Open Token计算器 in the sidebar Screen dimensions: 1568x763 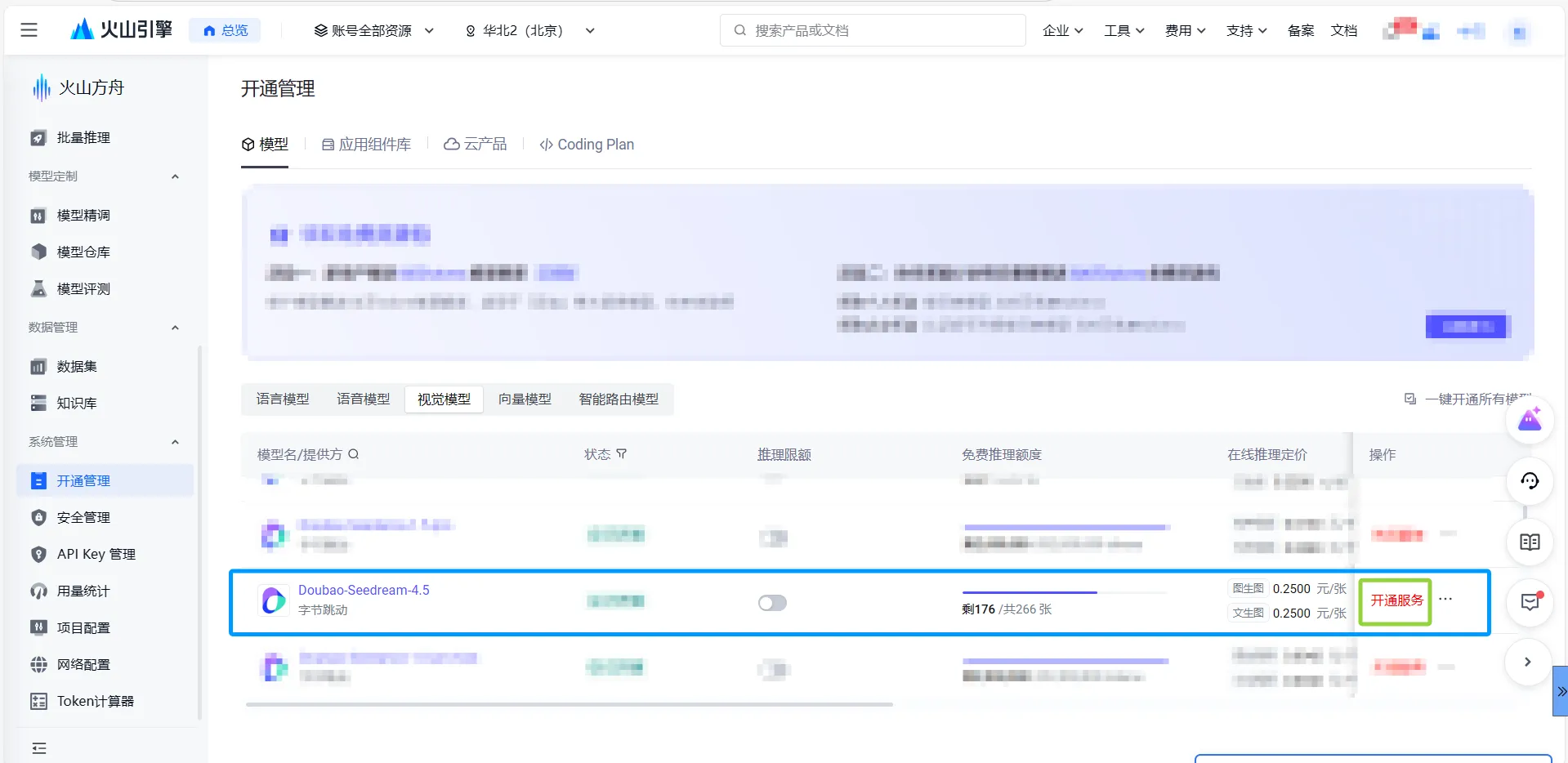click(95, 701)
